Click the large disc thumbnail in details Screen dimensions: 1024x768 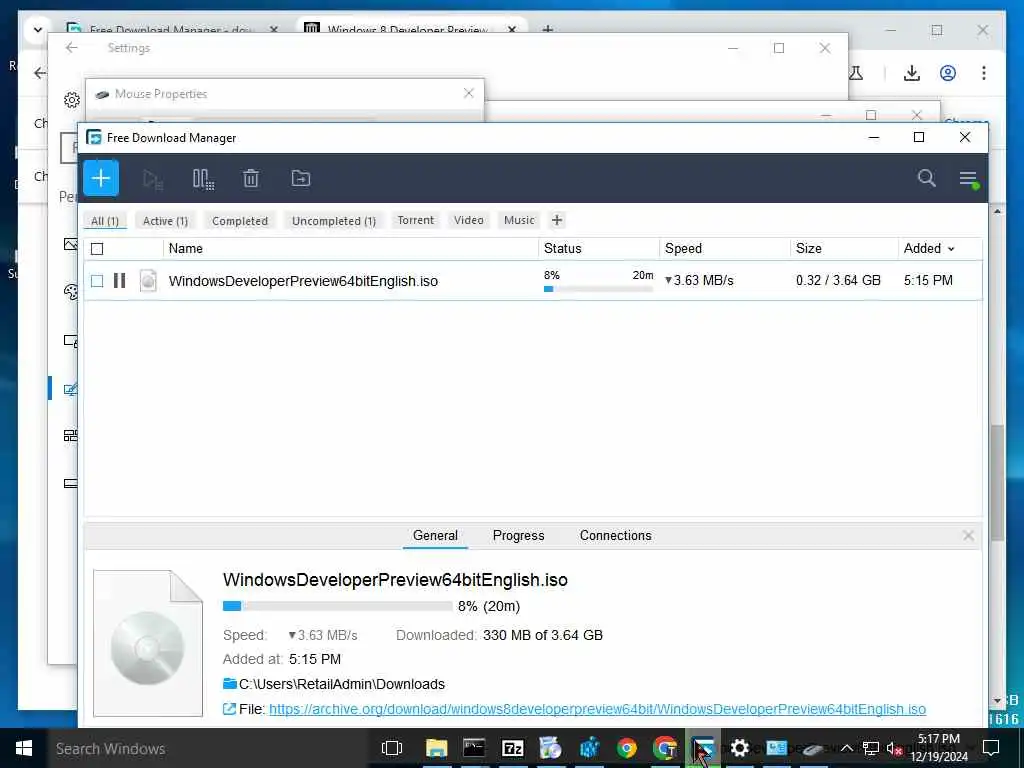tap(148, 643)
